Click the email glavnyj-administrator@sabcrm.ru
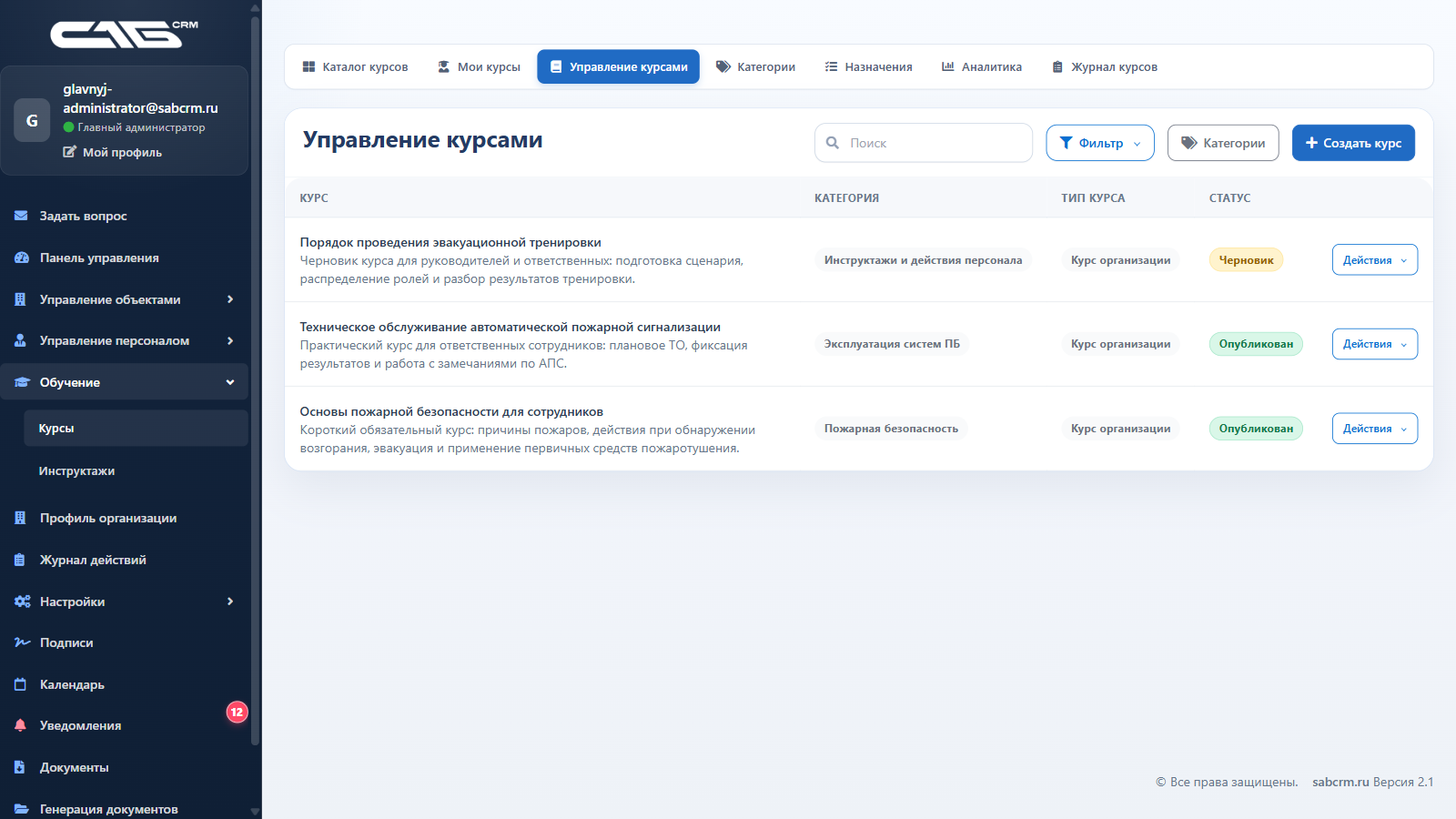The height and width of the screenshot is (819, 1456). tap(140, 98)
